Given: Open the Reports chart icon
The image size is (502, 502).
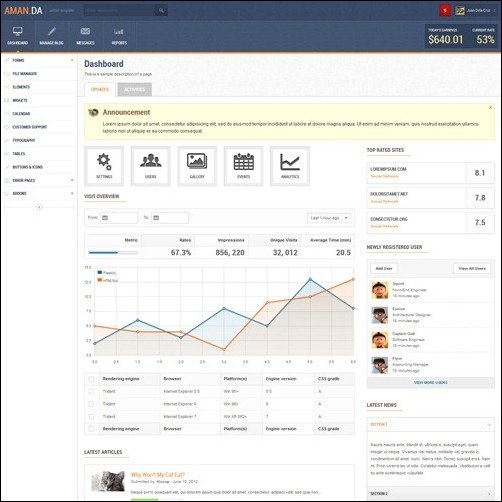Looking at the screenshot, I should click(119, 32).
